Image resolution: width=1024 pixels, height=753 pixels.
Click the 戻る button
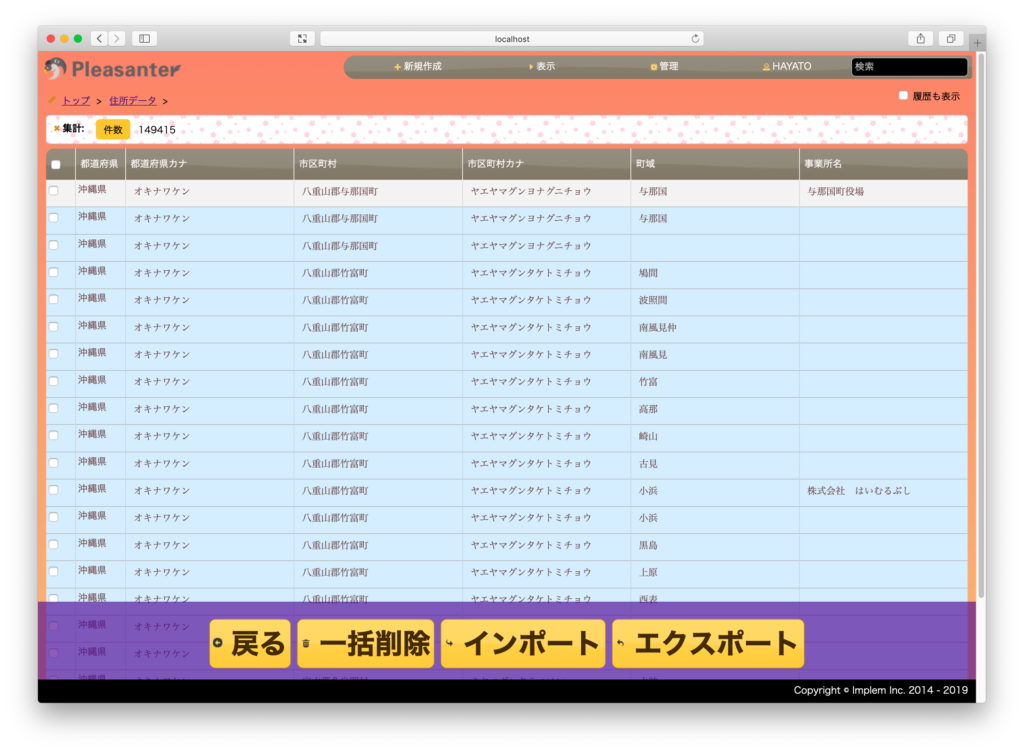tap(250, 644)
